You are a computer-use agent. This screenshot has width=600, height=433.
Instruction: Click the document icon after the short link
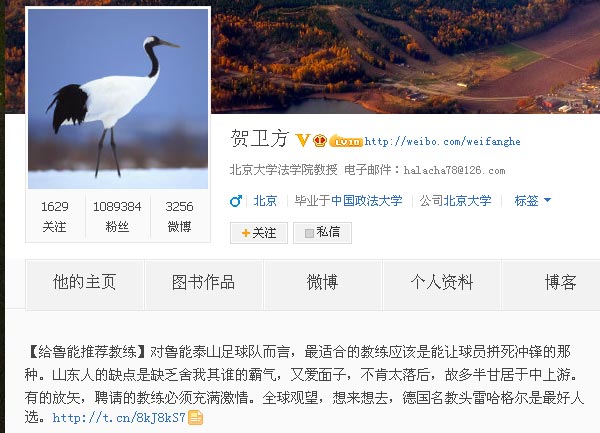(x=195, y=417)
